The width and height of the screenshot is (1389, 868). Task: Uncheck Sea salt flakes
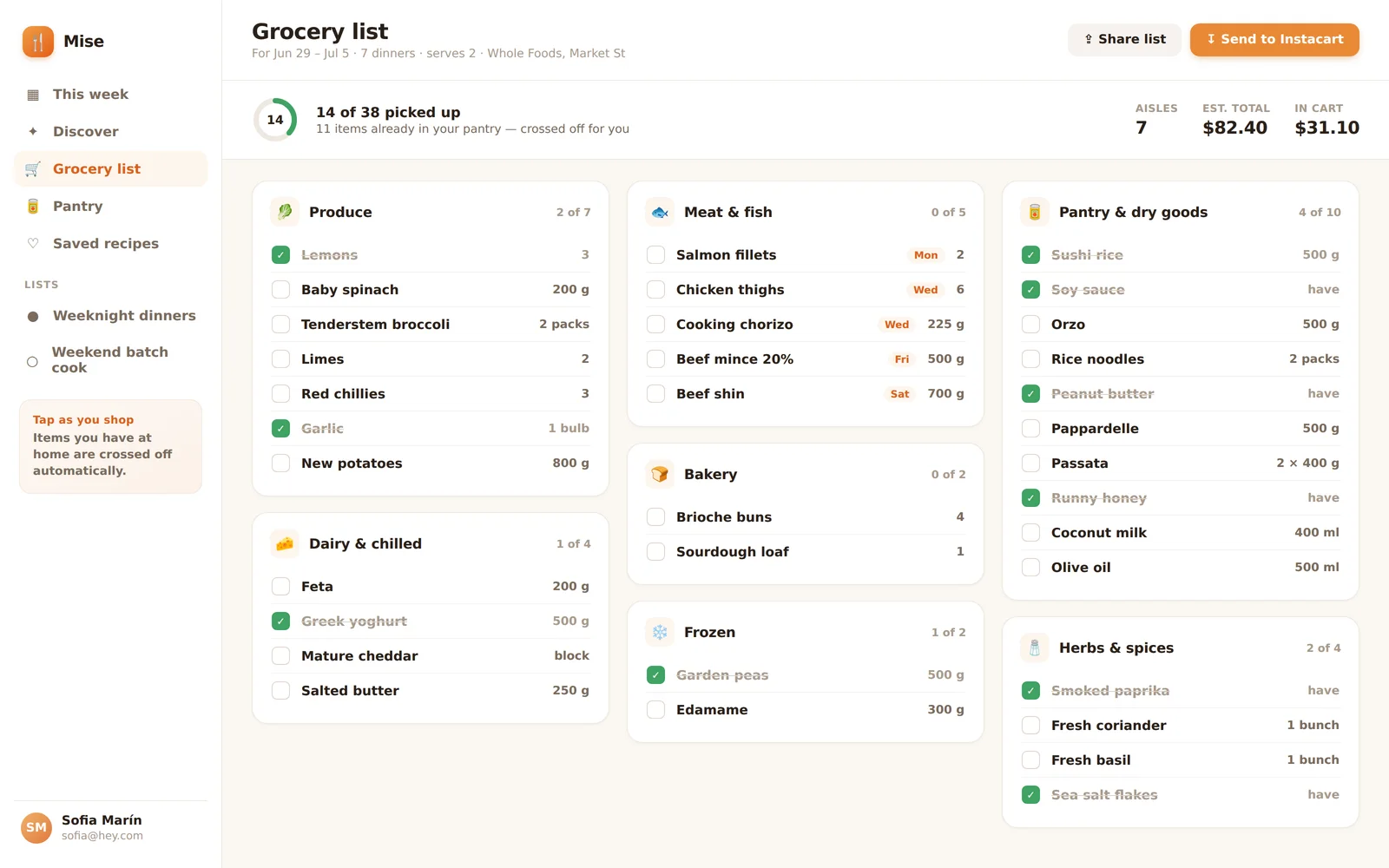click(1030, 795)
